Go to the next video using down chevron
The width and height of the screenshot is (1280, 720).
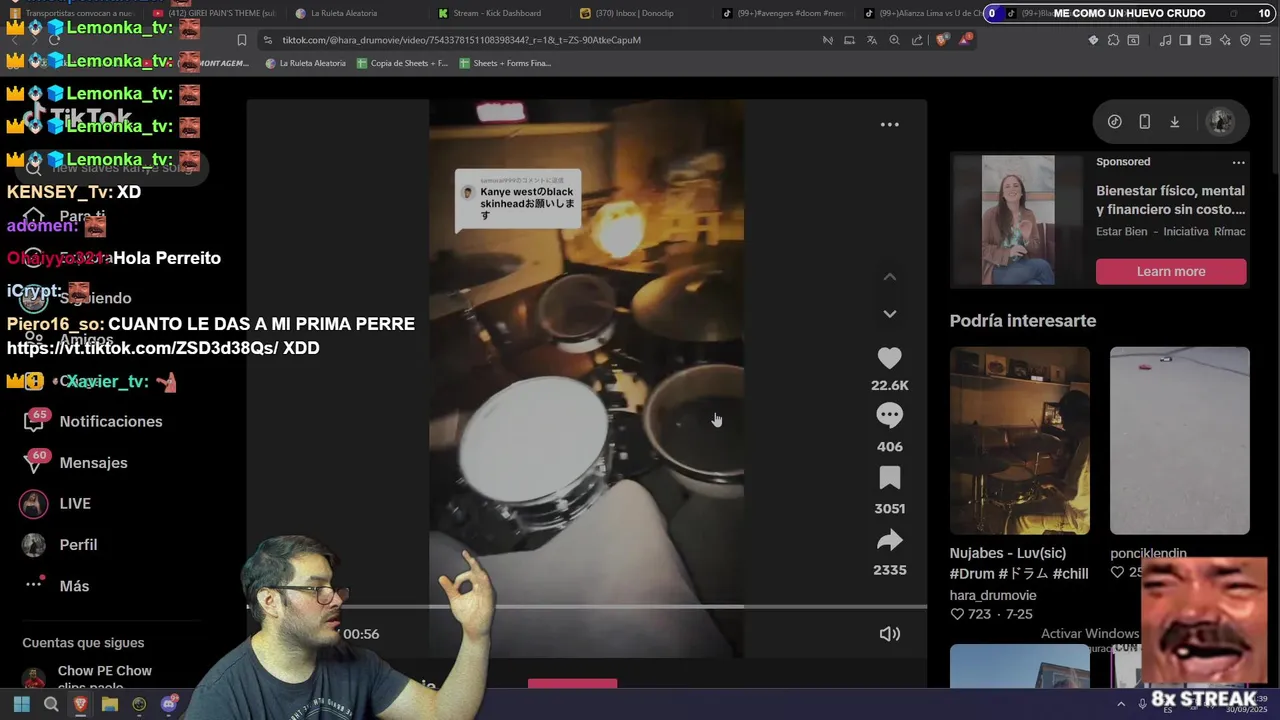tap(889, 314)
